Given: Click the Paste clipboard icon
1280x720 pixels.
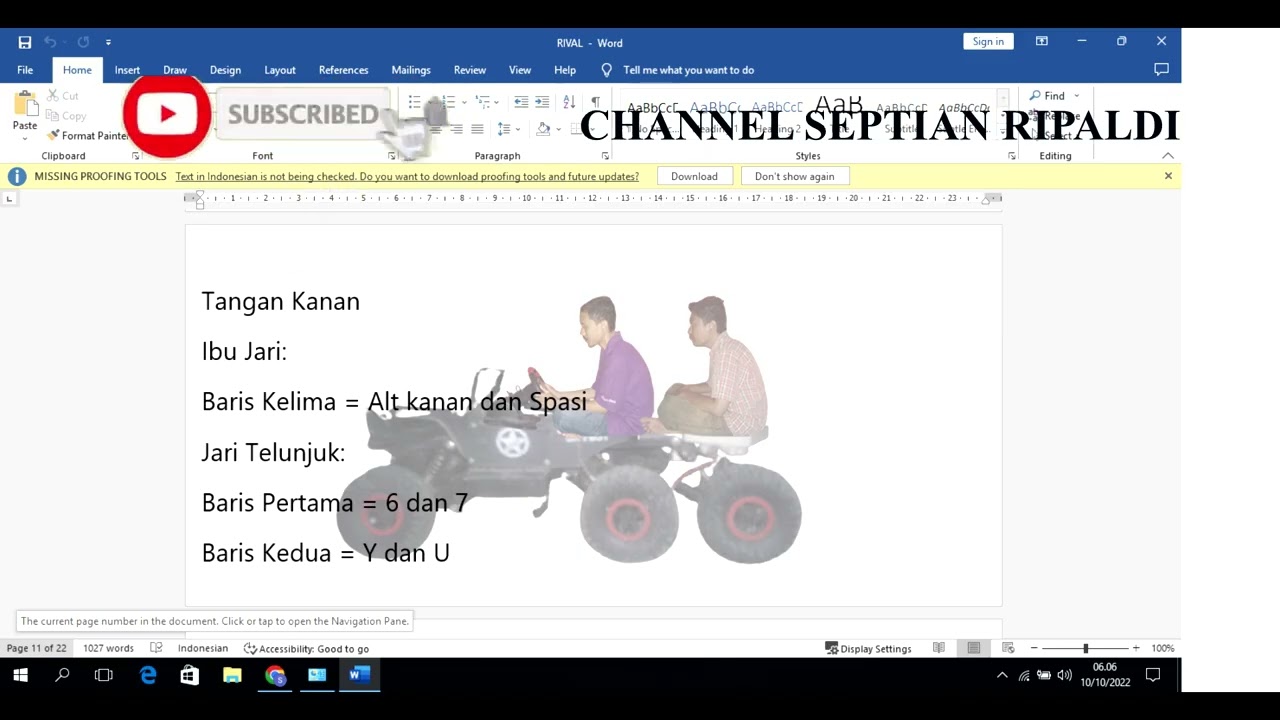Looking at the screenshot, I should tap(25, 104).
